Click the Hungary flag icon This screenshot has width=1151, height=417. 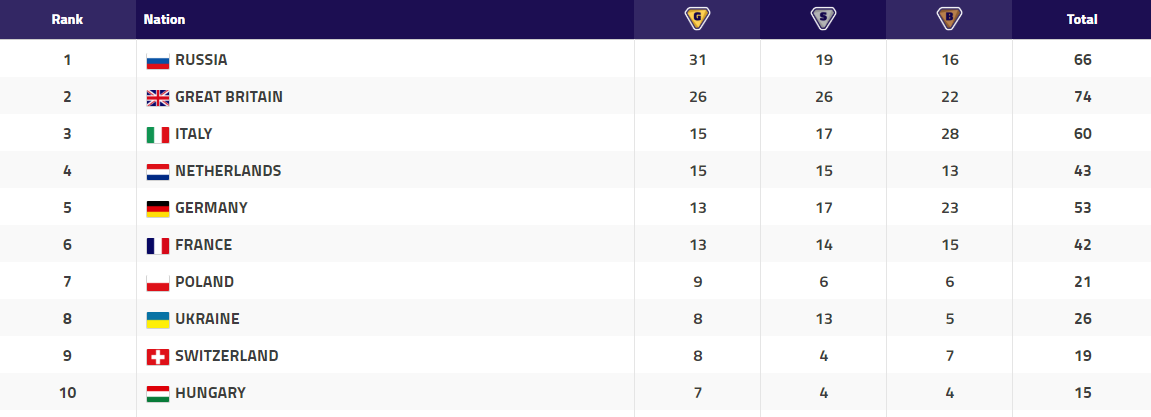158,394
